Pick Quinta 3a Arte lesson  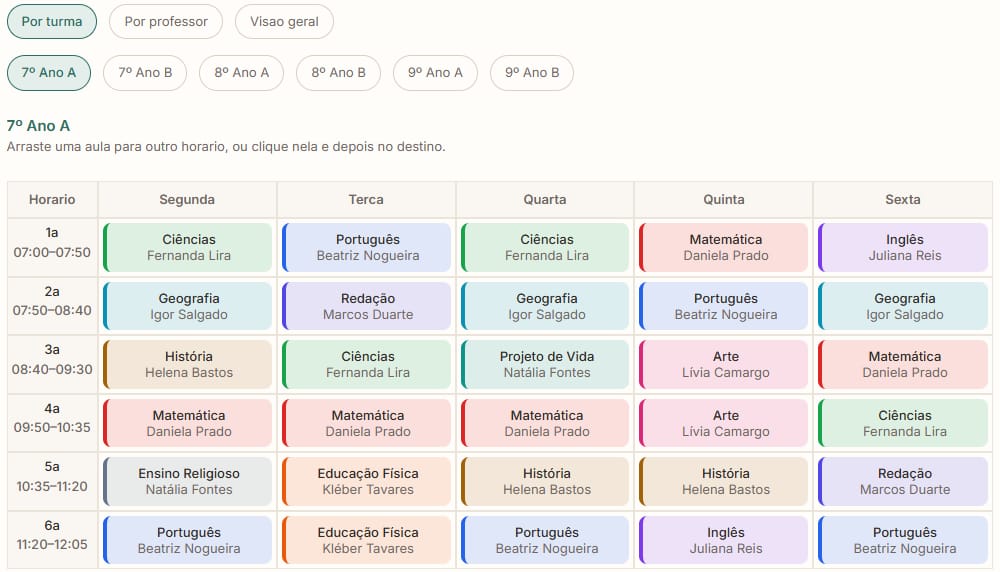[724, 365]
